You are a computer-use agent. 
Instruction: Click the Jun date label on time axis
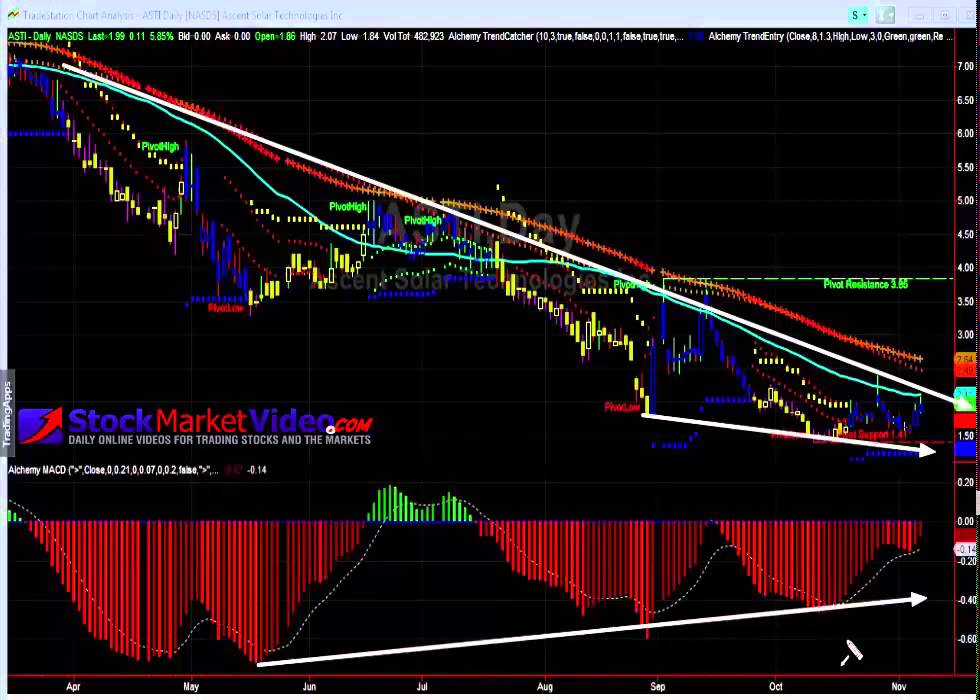coord(309,686)
